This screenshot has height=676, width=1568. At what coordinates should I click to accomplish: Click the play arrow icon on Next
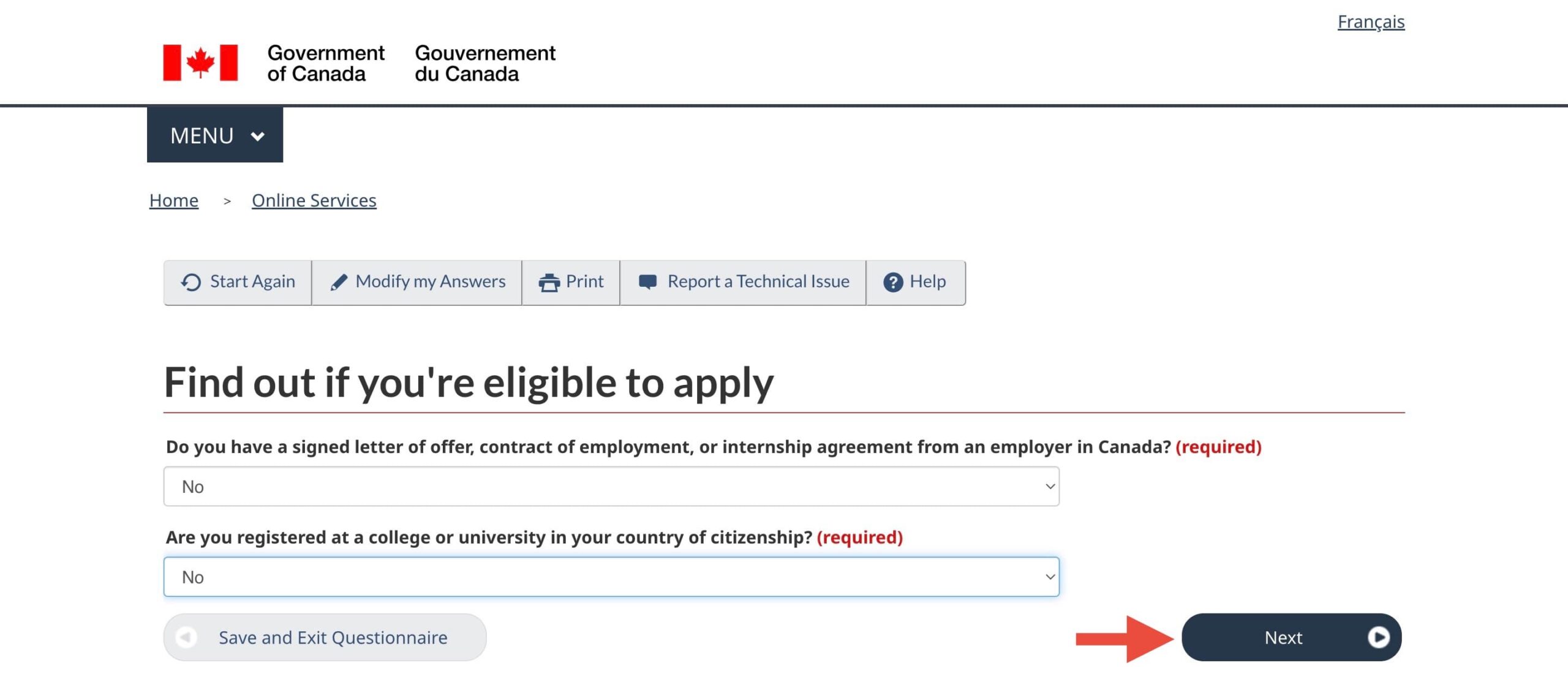1378,637
